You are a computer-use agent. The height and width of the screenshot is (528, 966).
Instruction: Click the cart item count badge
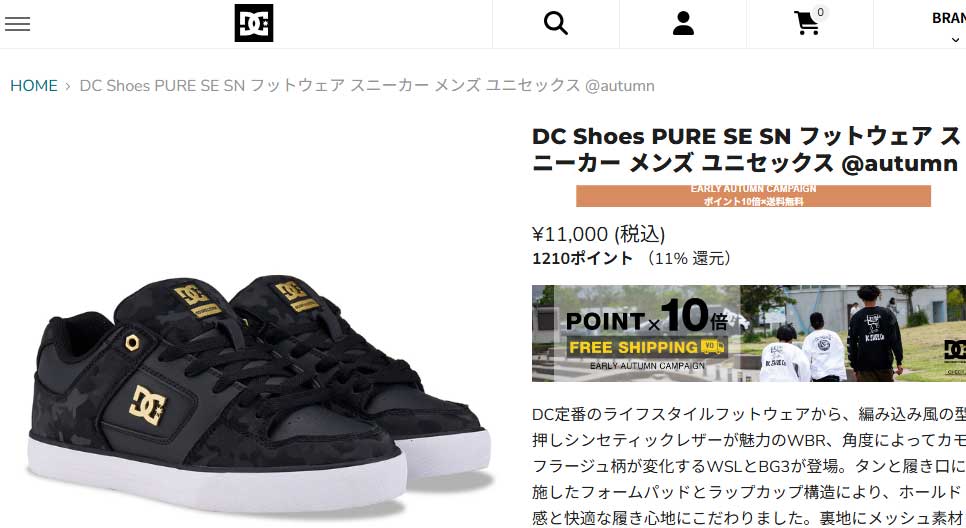tap(820, 12)
